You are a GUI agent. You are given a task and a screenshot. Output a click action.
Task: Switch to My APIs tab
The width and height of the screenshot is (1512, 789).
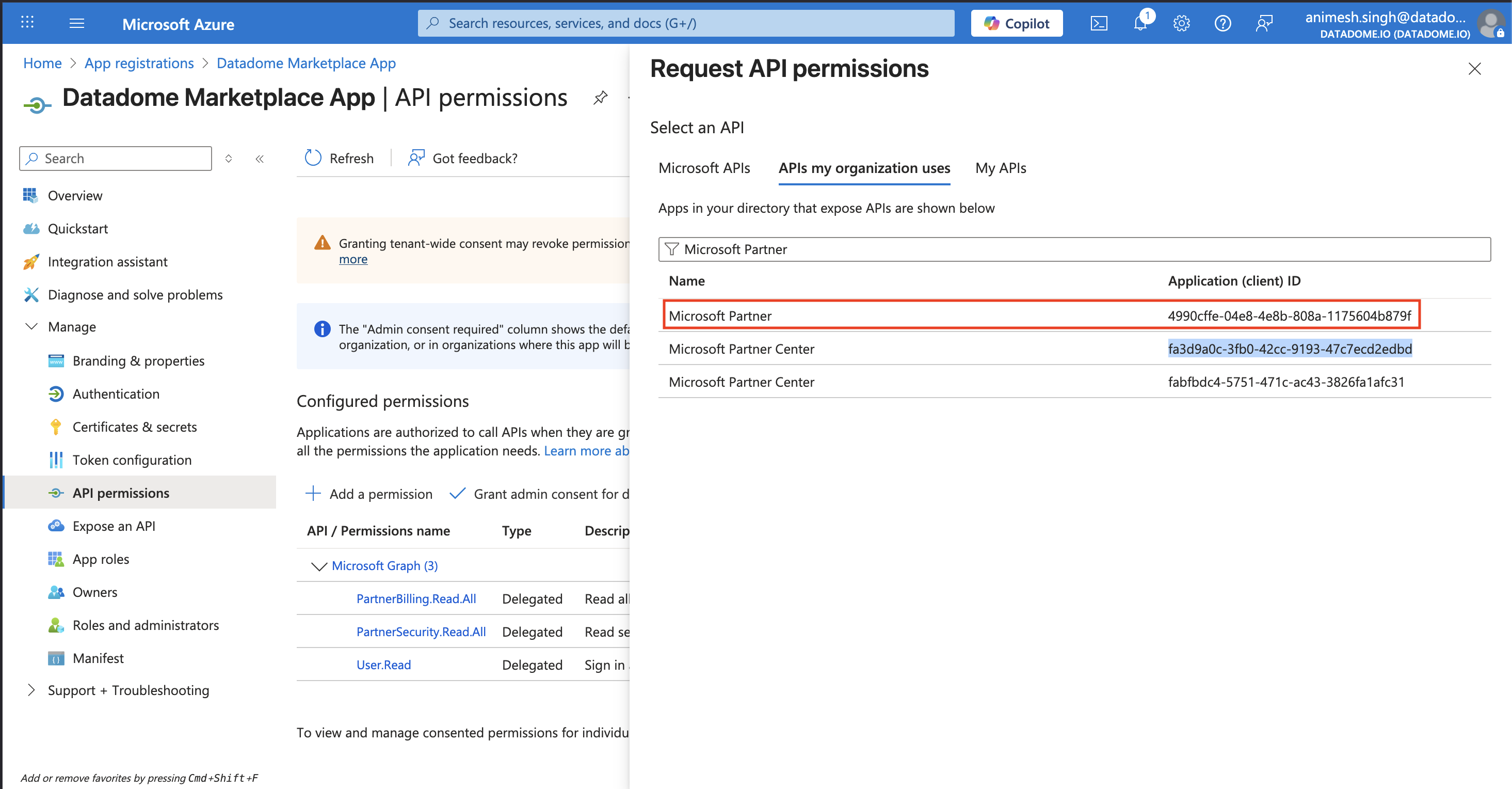(x=1000, y=168)
